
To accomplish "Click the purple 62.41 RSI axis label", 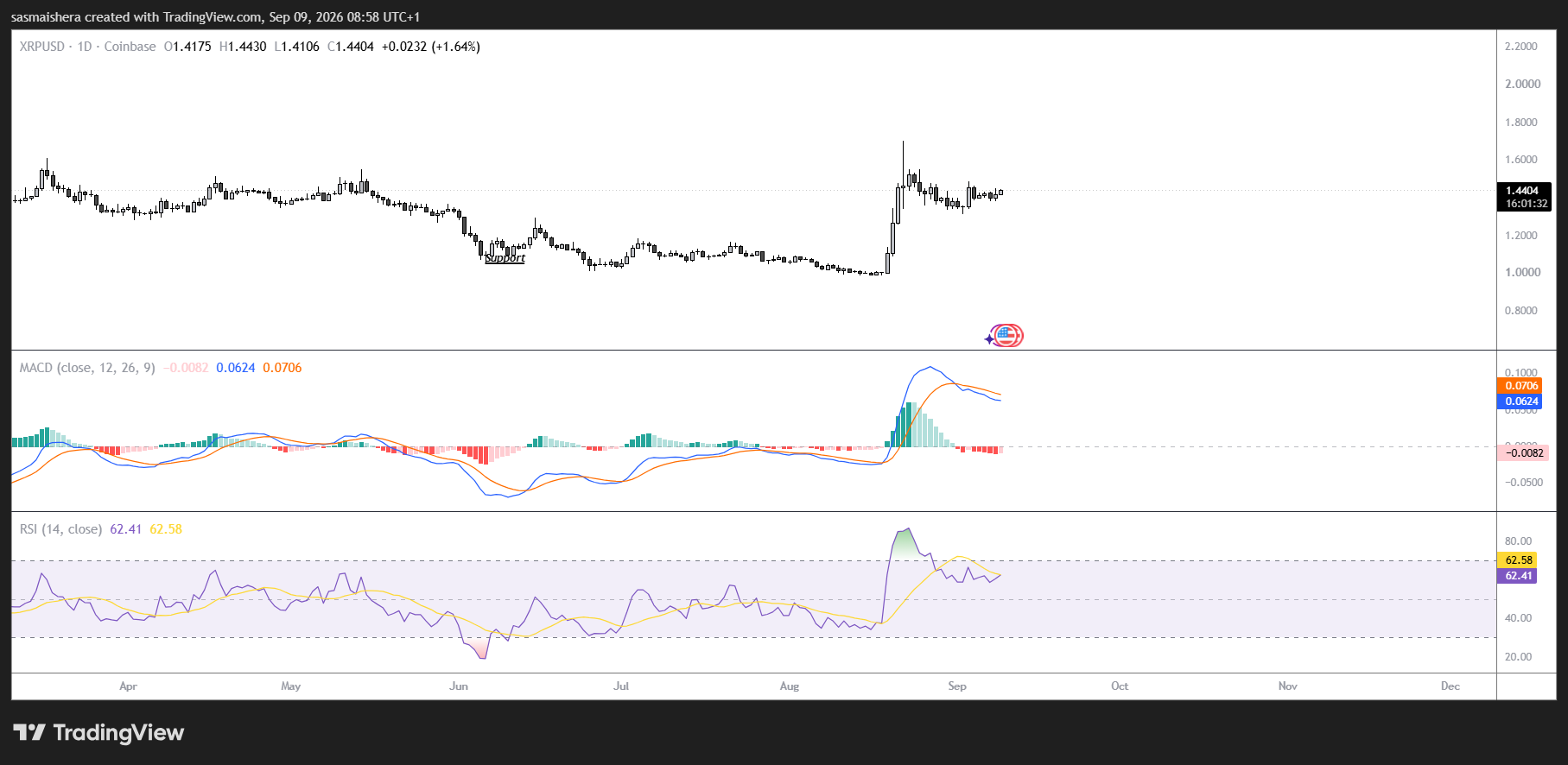I will [x=1518, y=576].
